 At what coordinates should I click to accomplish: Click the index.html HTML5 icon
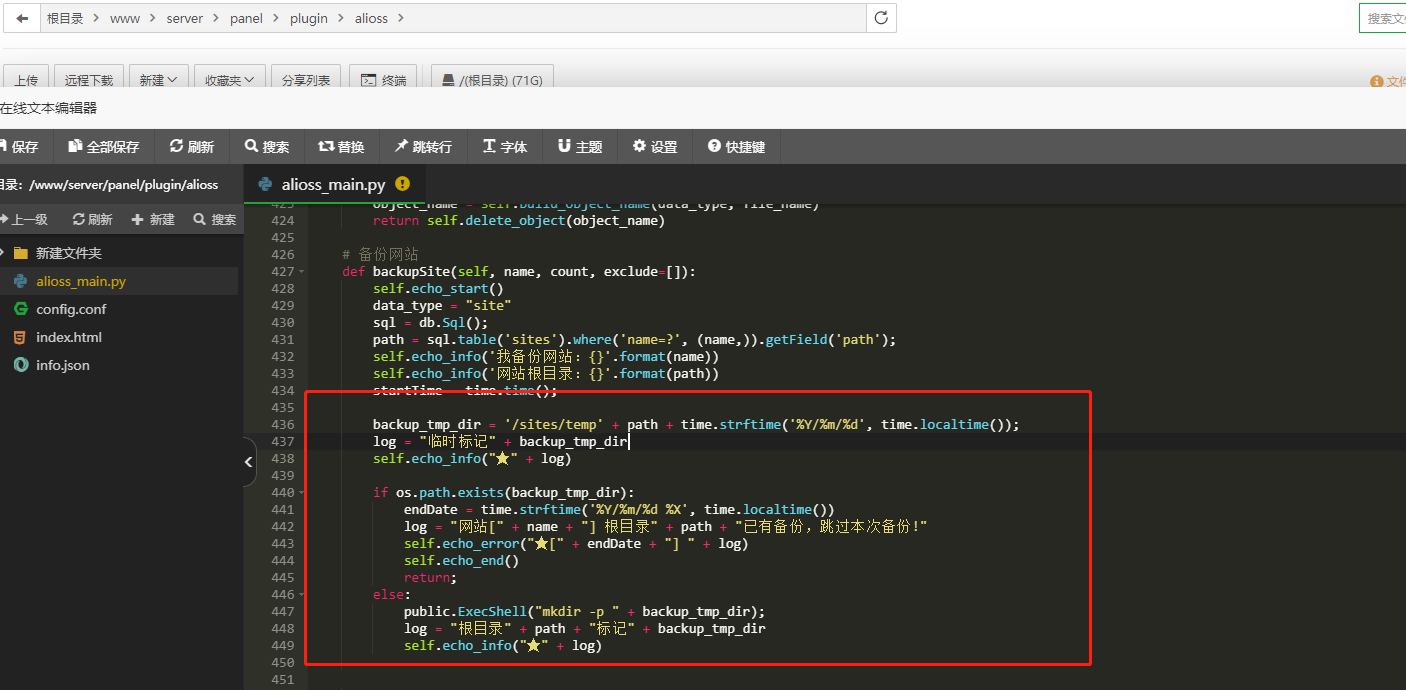coord(21,337)
